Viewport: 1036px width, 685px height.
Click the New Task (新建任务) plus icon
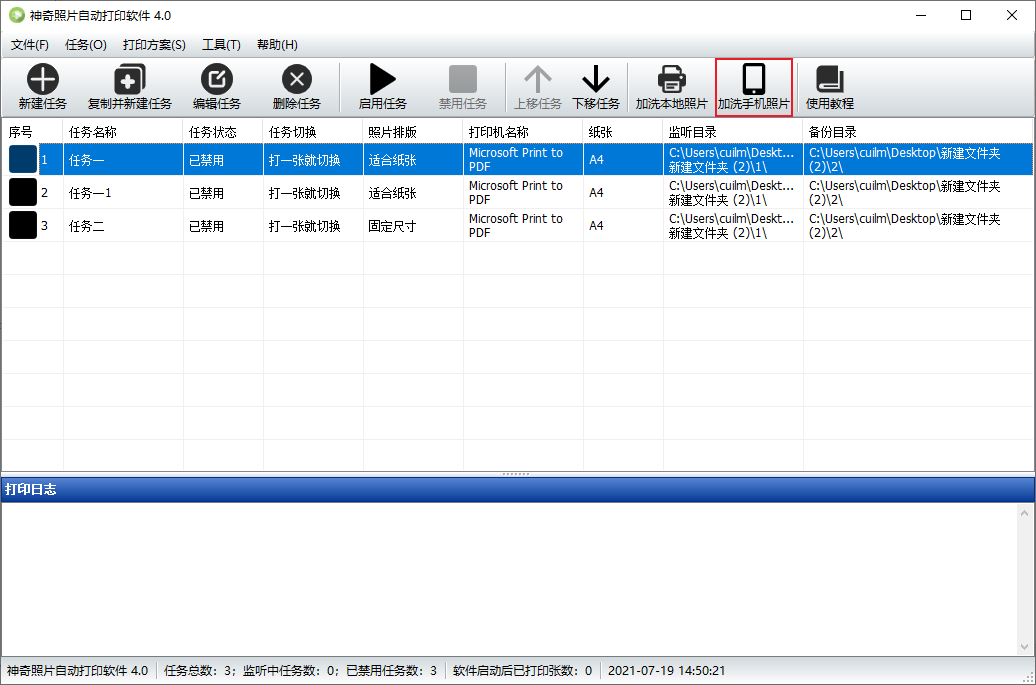[43, 80]
